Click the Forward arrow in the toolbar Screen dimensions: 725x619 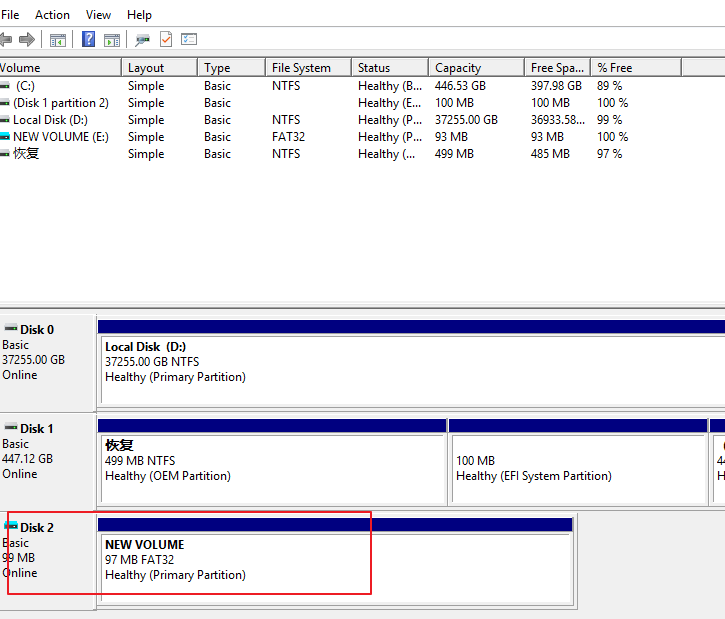[27, 40]
